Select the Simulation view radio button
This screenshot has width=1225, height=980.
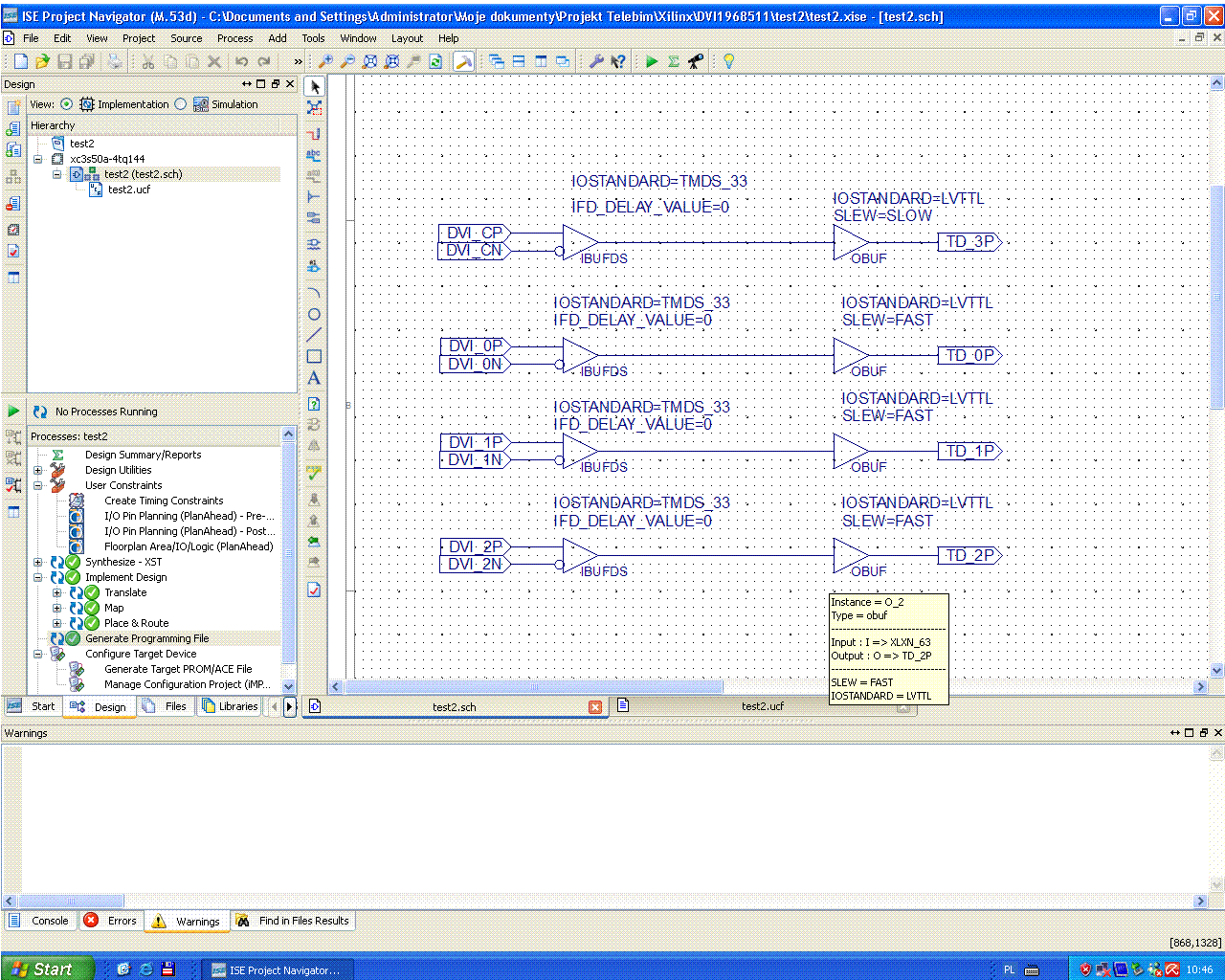pos(180,104)
